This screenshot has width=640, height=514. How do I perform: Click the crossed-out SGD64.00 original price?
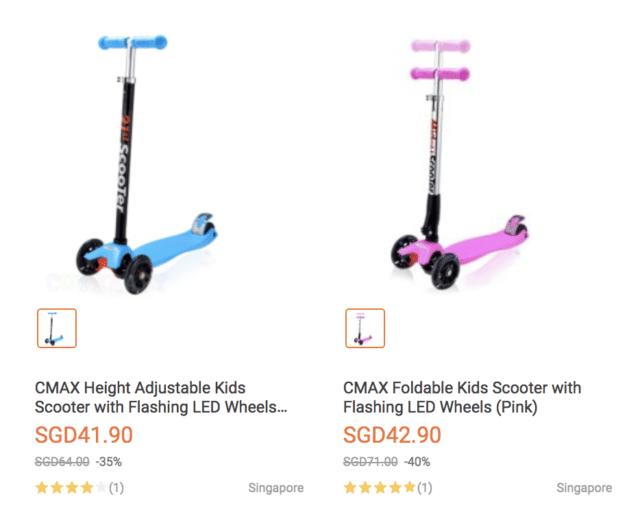(62, 462)
